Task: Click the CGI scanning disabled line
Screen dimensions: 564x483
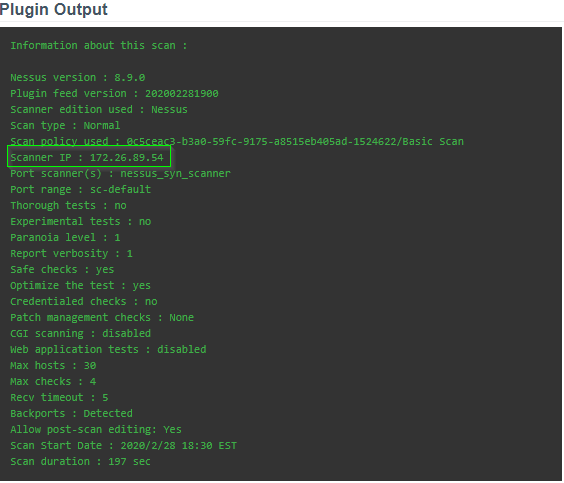Action: click(x=81, y=333)
